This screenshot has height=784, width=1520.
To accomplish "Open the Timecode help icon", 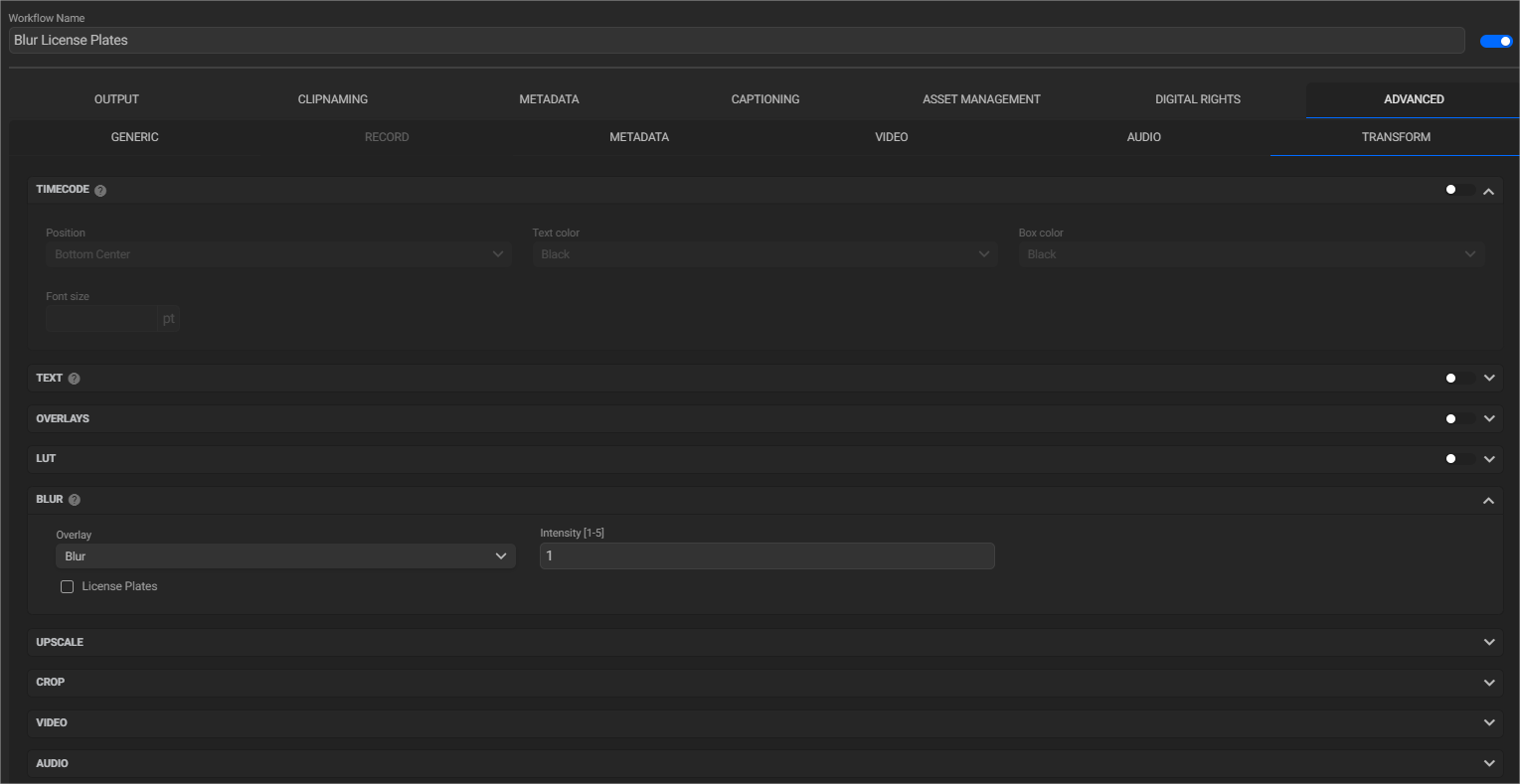I will (100, 190).
